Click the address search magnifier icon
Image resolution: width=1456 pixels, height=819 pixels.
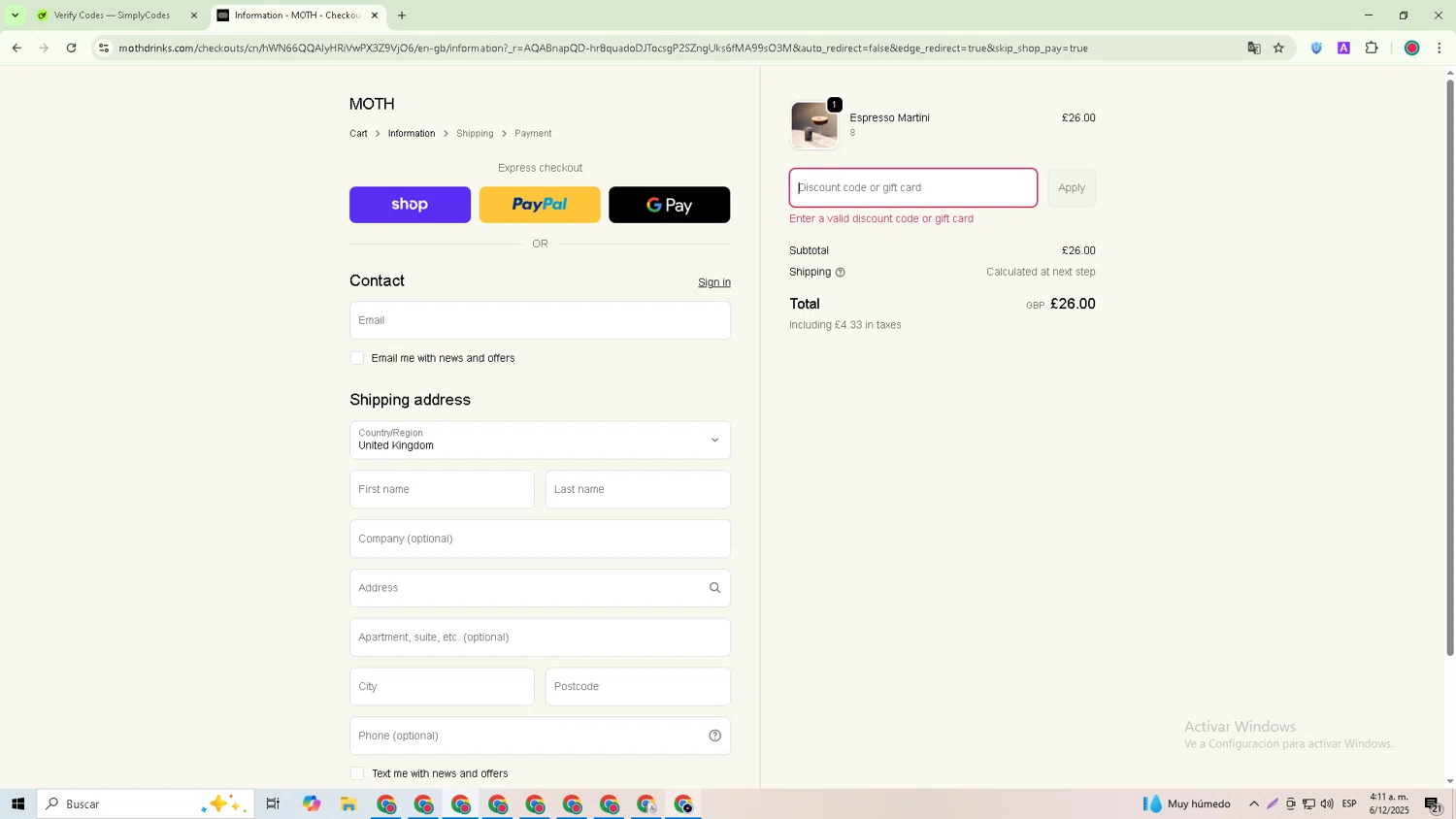pos(714,588)
